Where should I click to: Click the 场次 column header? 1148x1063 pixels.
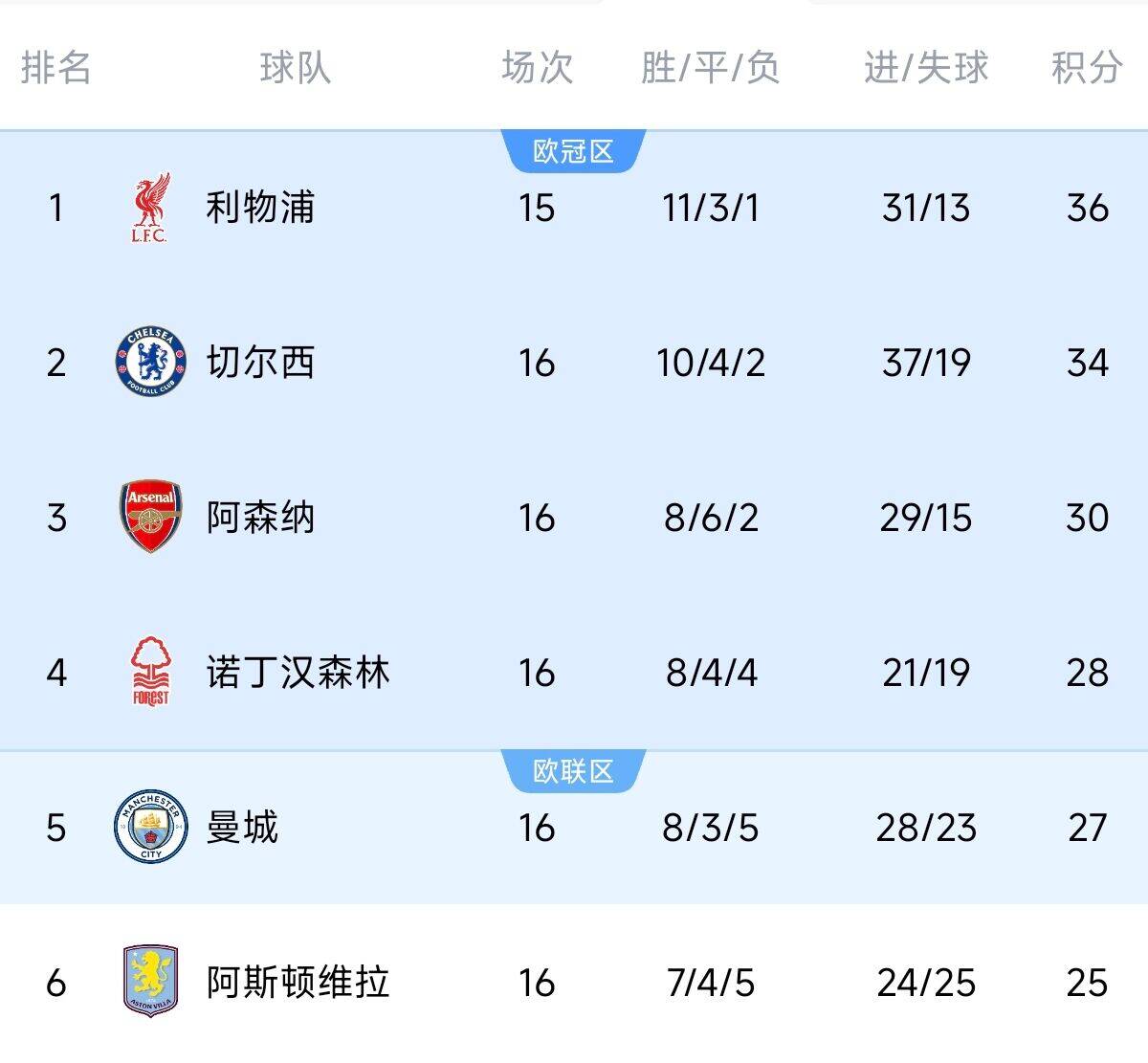pos(537,68)
